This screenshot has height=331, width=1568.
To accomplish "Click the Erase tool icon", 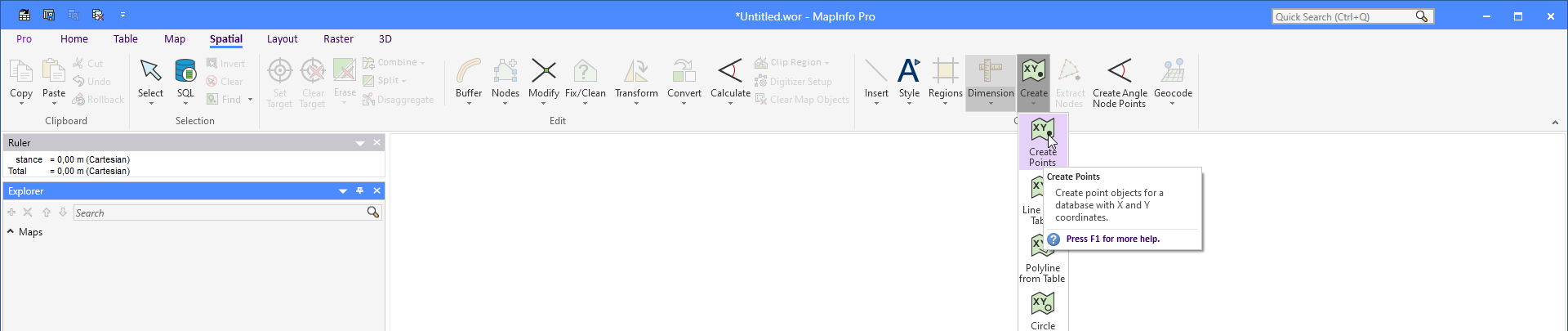I will click(345, 70).
